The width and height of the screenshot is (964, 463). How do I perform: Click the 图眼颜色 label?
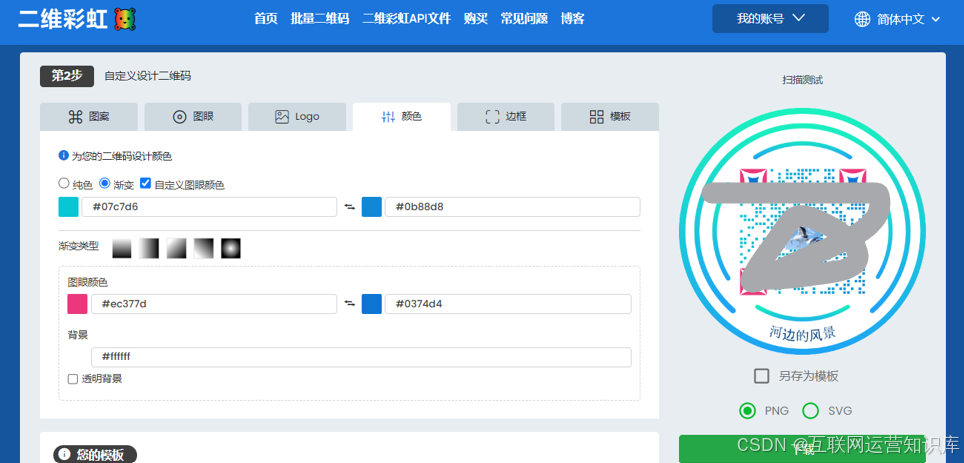tap(87, 282)
